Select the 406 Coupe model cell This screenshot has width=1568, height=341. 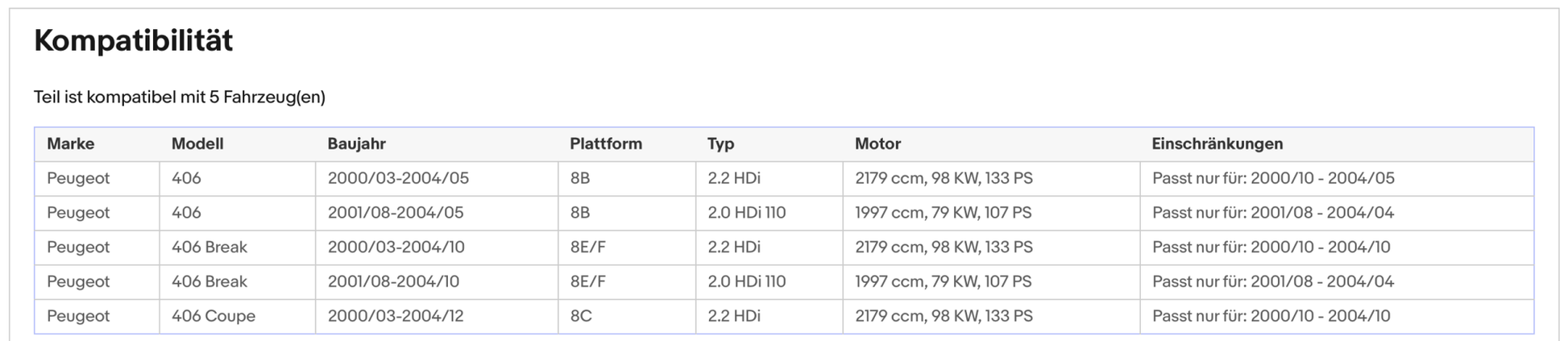pyautogui.click(x=214, y=316)
